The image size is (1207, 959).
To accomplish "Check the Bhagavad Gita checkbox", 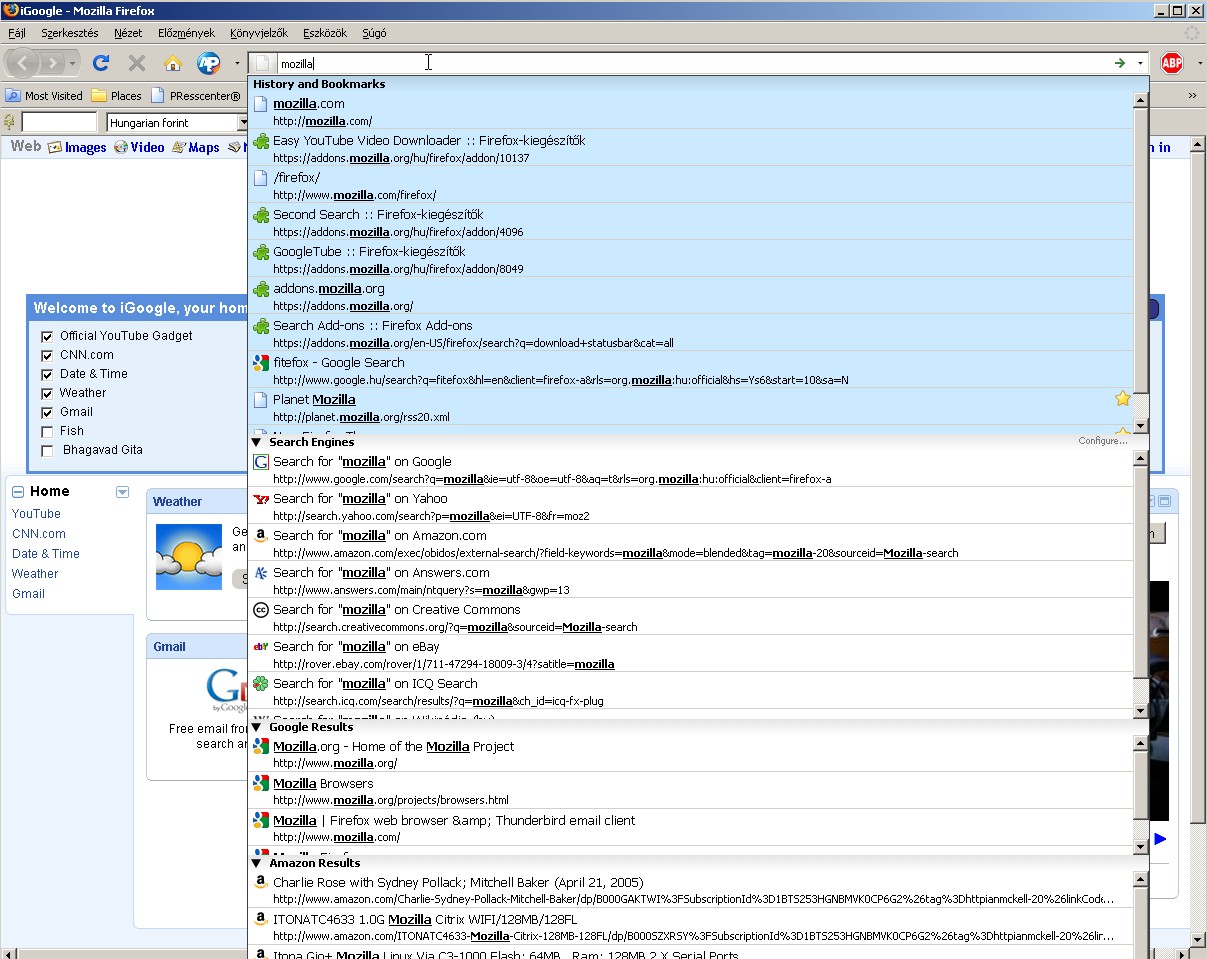I will [x=47, y=451].
